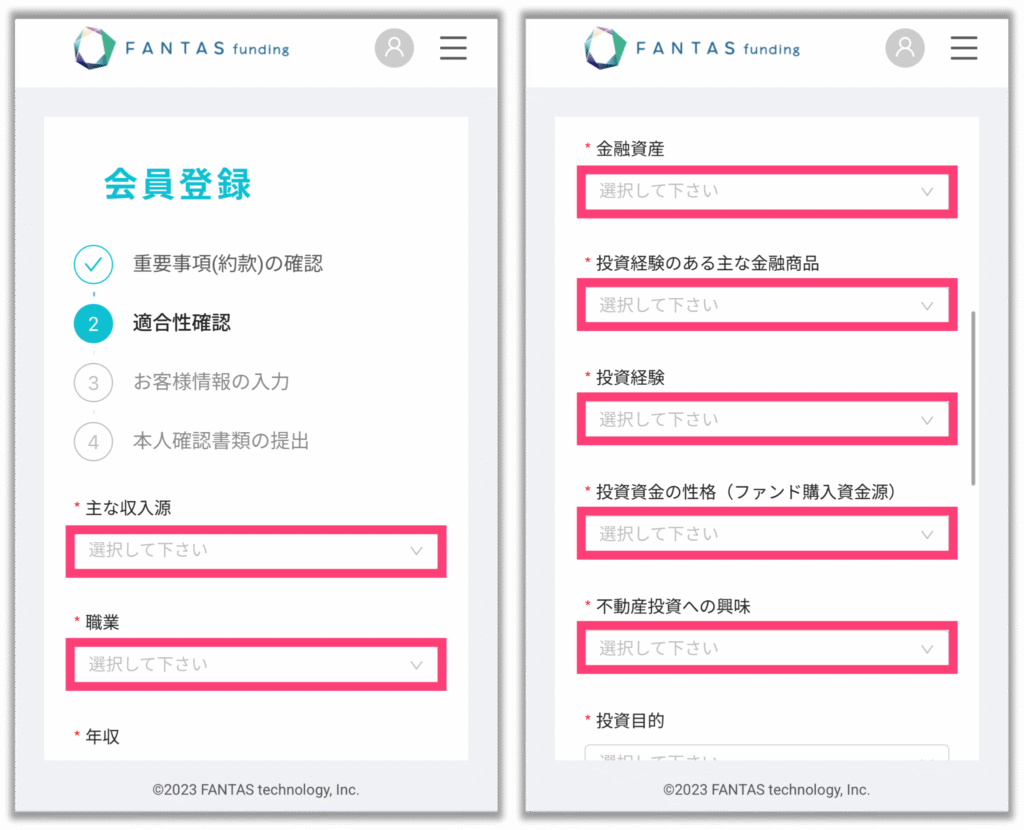This screenshot has width=1024, height=830.
Task: Expand the 不動産投資への興味 dropdown
Action: click(767, 648)
